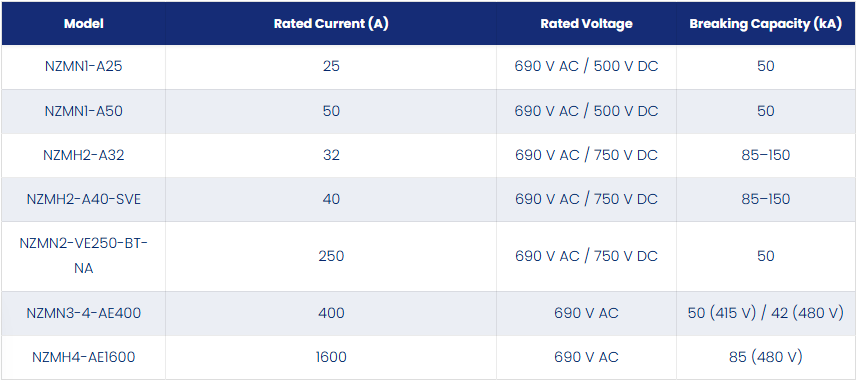The width and height of the screenshot is (856, 380).
Task: Select the rated current value 1600
Action: point(331,357)
